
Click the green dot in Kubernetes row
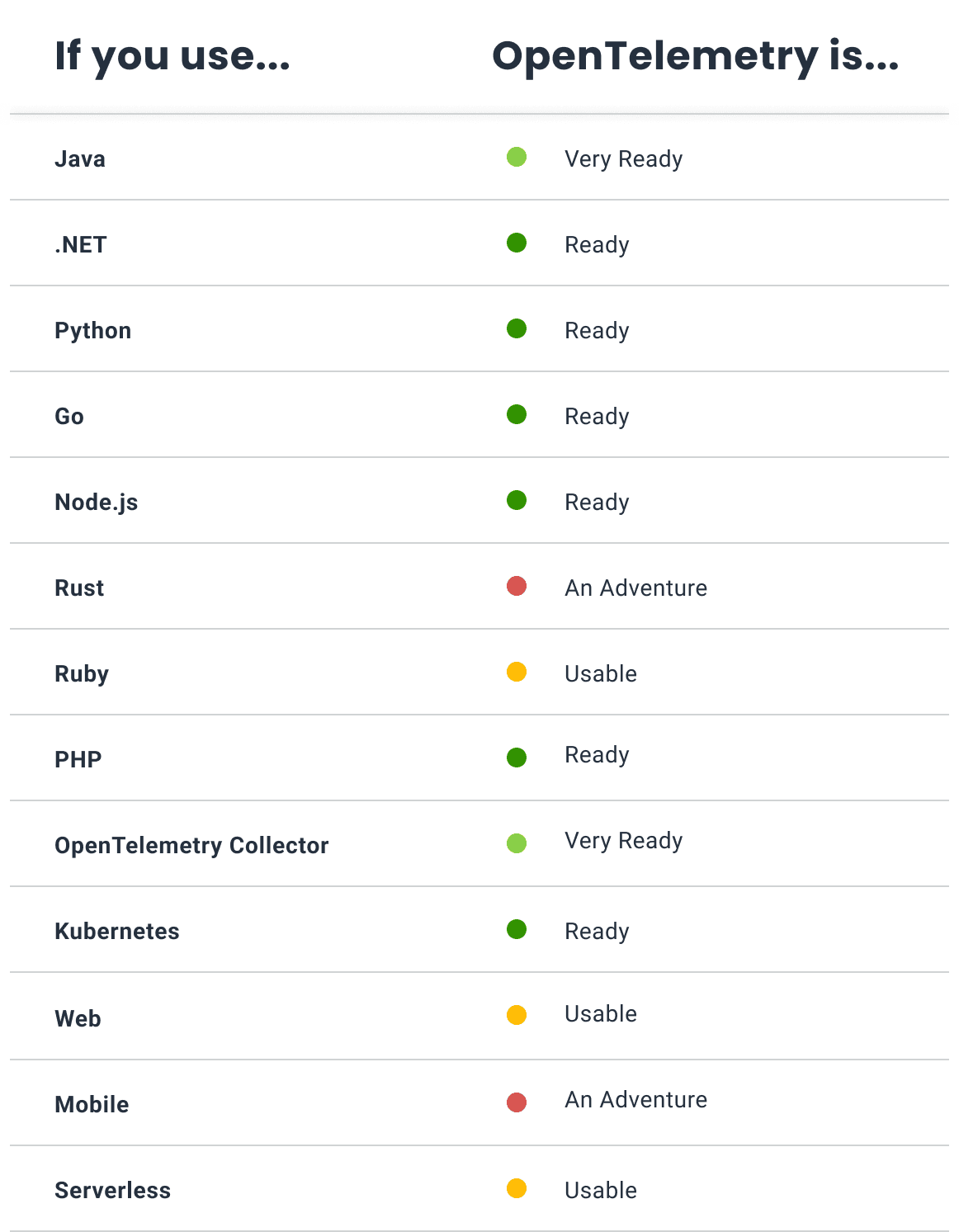(517, 929)
